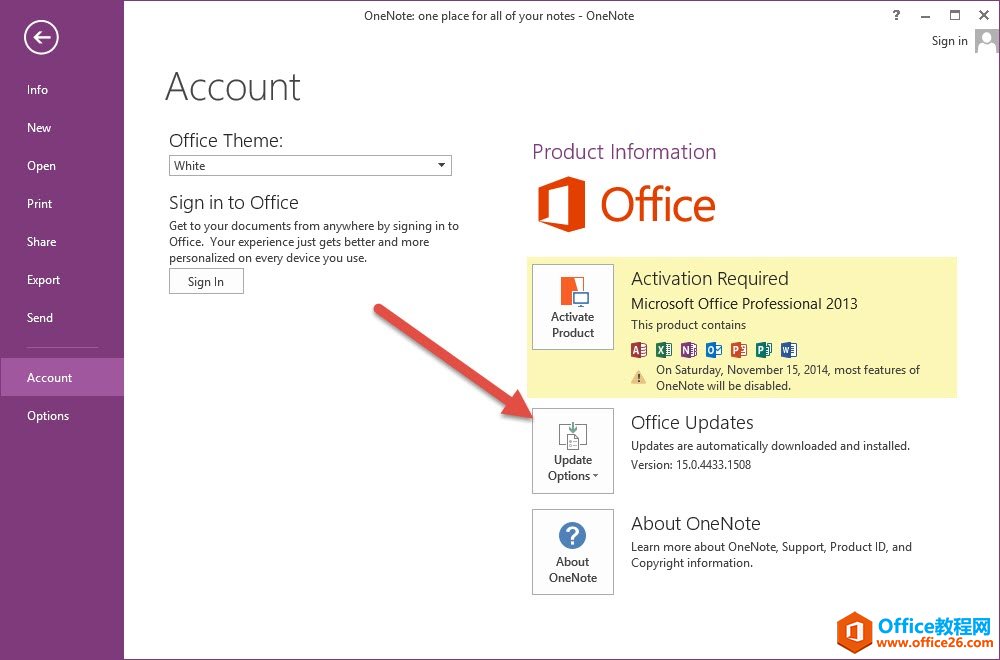The height and width of the screenshot is (660, 1000).
Task: Minimize the OneNote window
Action: [925, 16]
